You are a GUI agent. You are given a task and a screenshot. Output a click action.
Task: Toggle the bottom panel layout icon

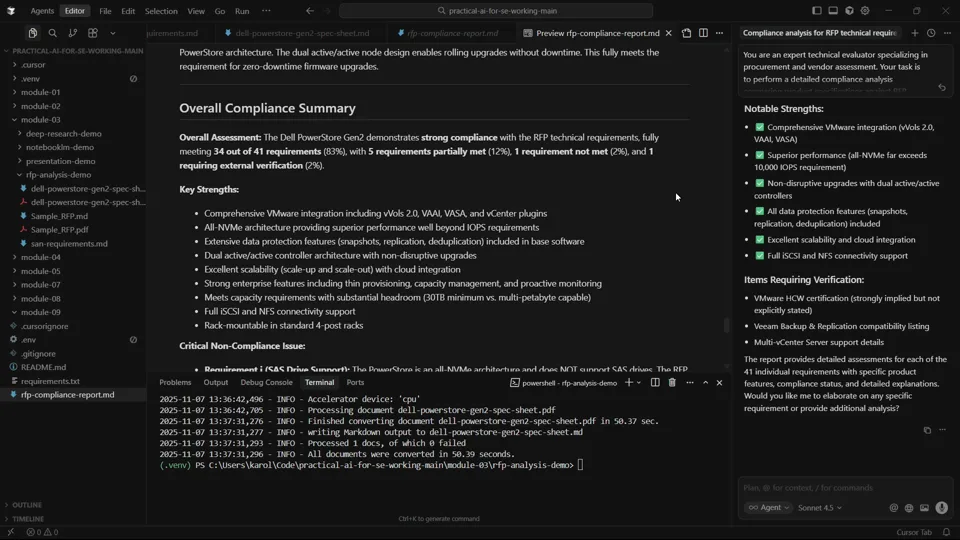[833, 10]
